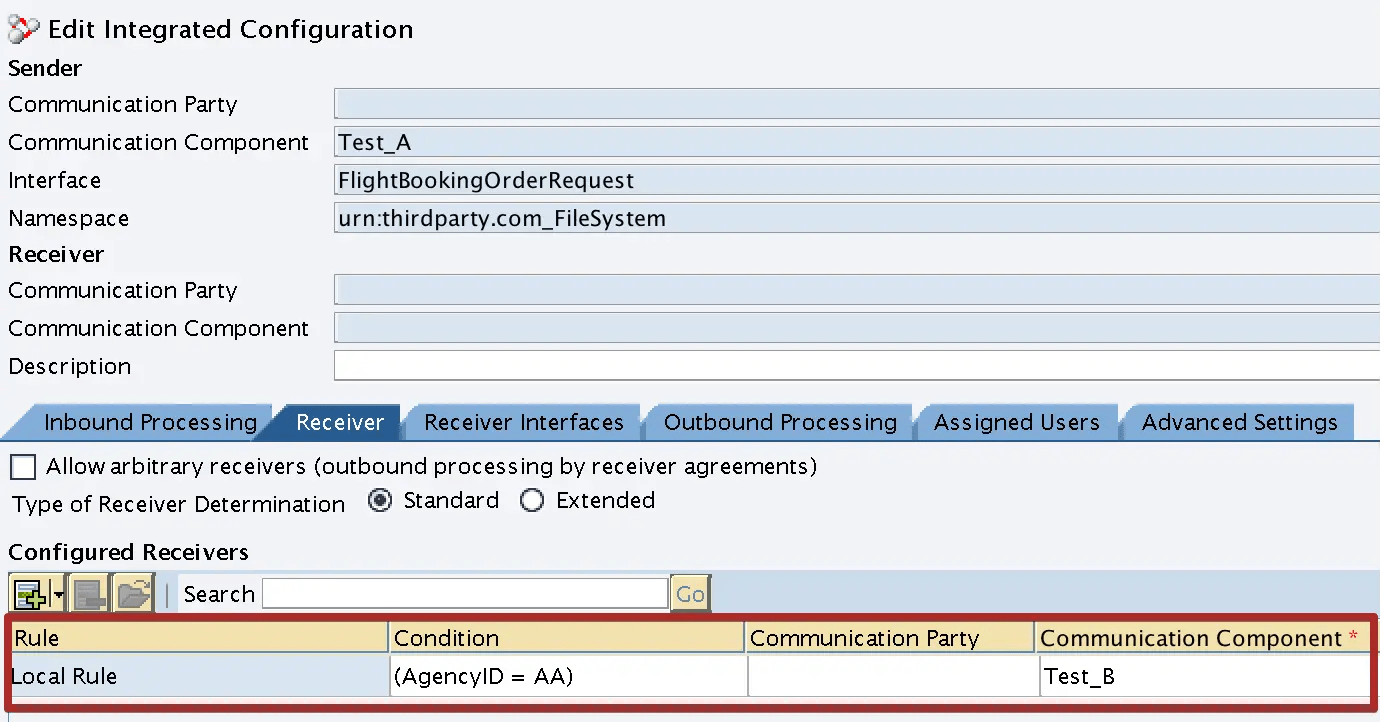Select the Standard receiver determination radio button
Image resolution: width=1383 pixels, height=722 pixels.
tap(380, 500)
